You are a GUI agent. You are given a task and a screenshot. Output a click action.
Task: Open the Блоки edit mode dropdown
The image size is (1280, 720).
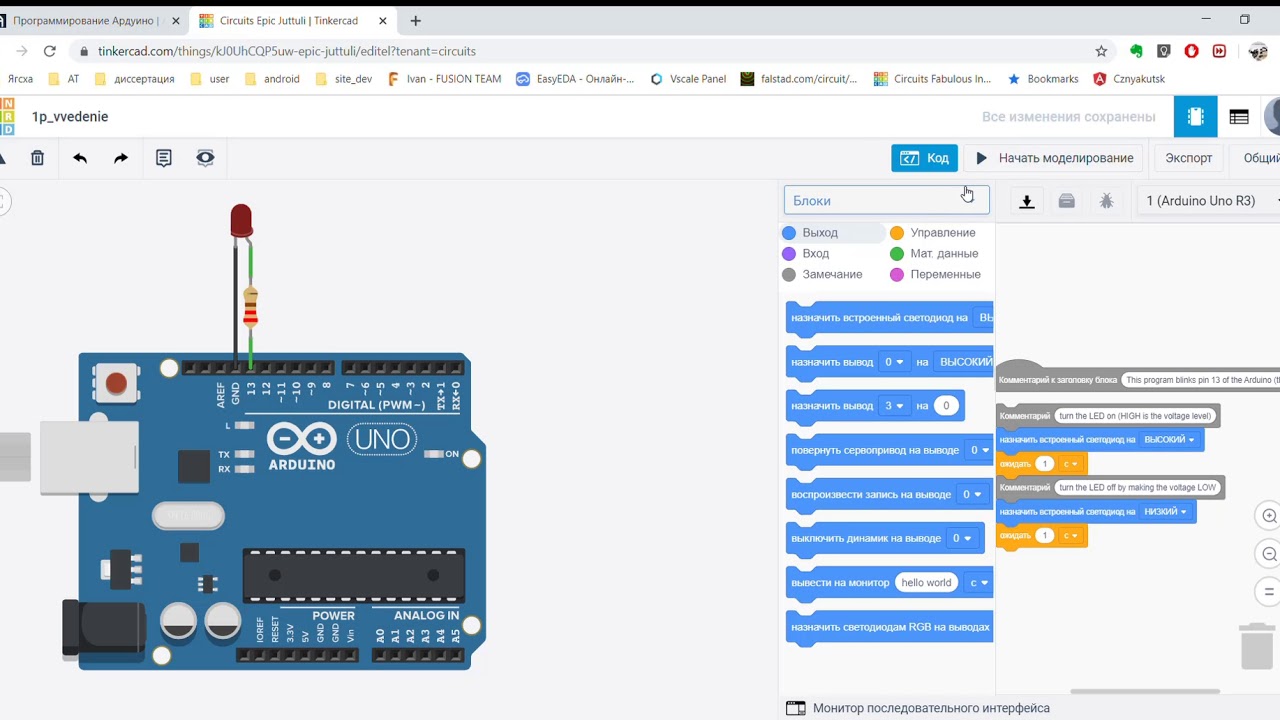pyautogui.click(x=886, y=200)
